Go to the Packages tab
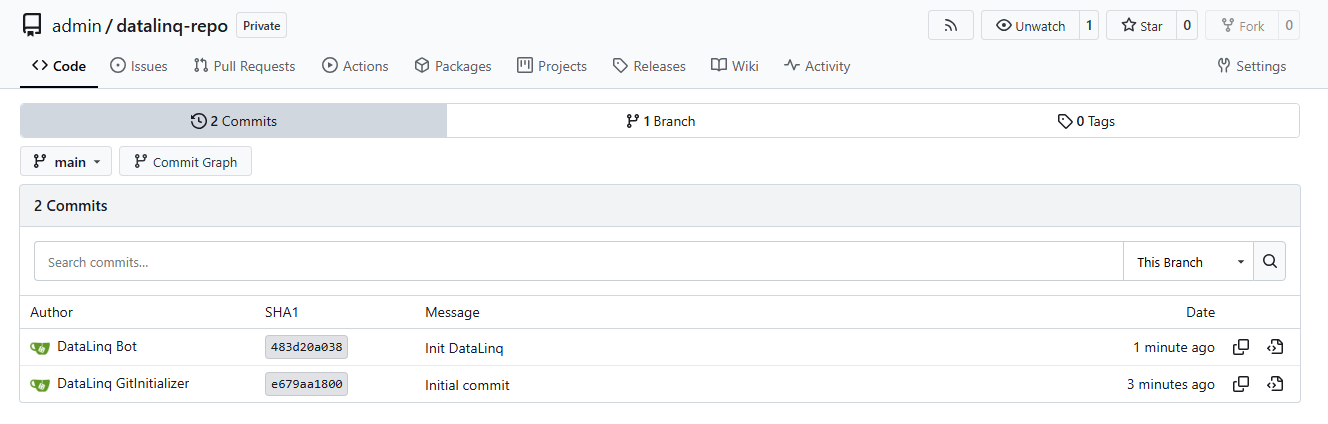The image size is (1328, 424). [453, 66]
